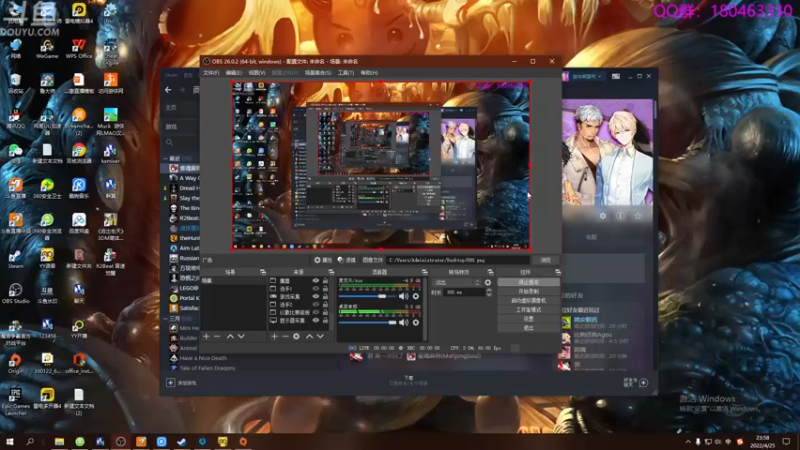Toggle lock on the 显示器采集 source

[325, 320]
